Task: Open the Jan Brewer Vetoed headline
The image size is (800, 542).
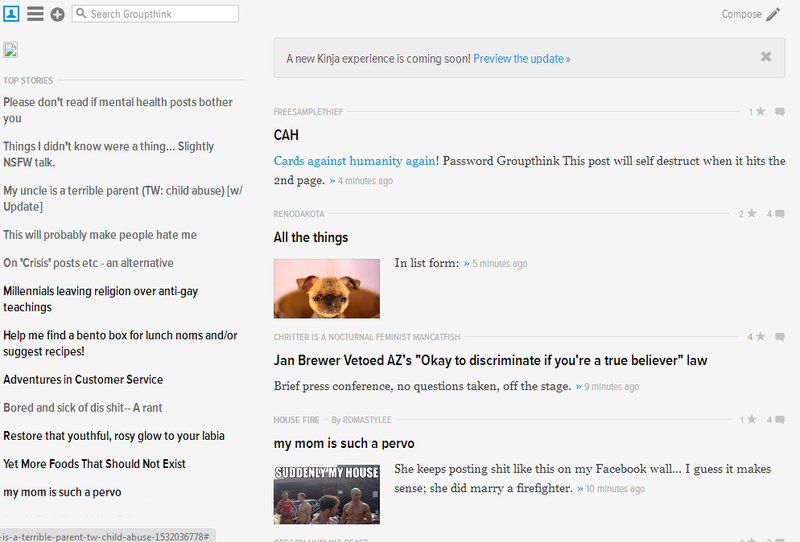Action: coord(490,360)
